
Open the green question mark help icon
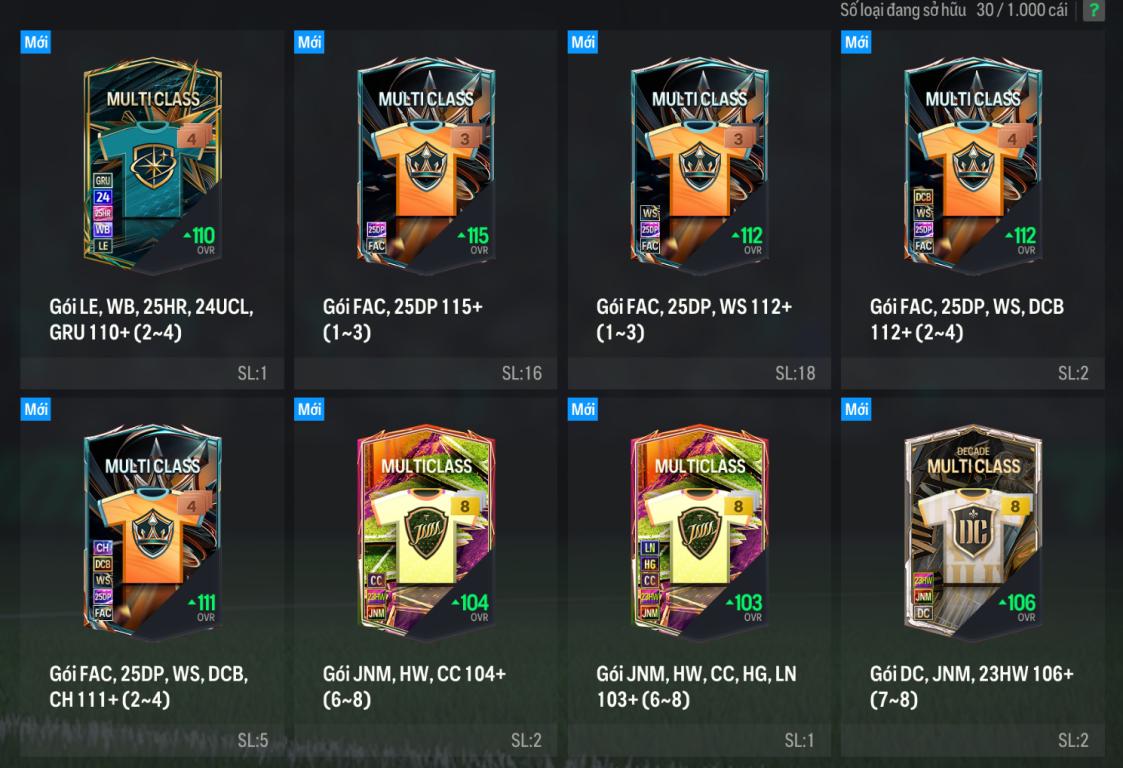[1093, 10]
